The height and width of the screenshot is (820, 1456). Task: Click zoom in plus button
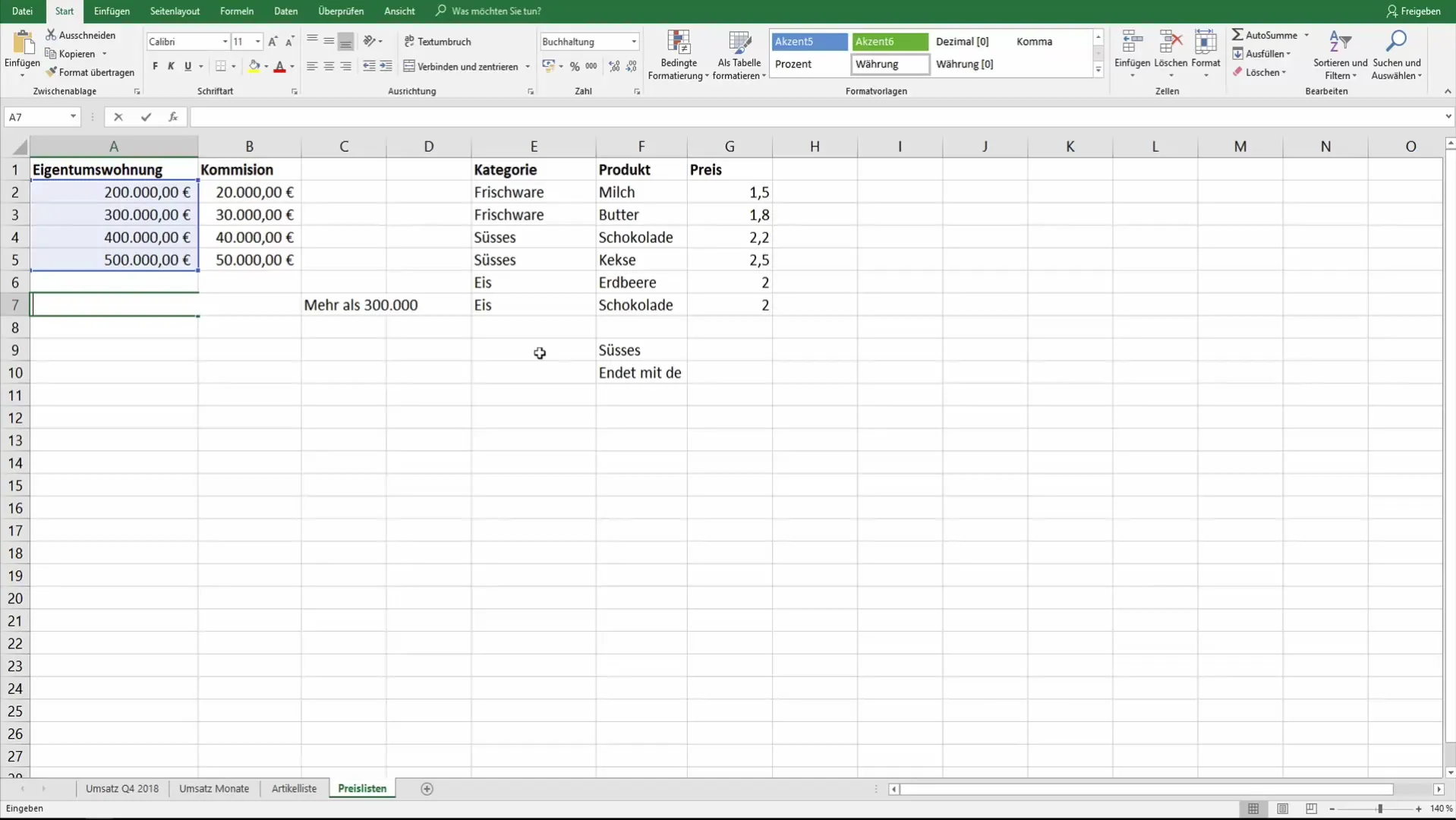pos(1419,809)
